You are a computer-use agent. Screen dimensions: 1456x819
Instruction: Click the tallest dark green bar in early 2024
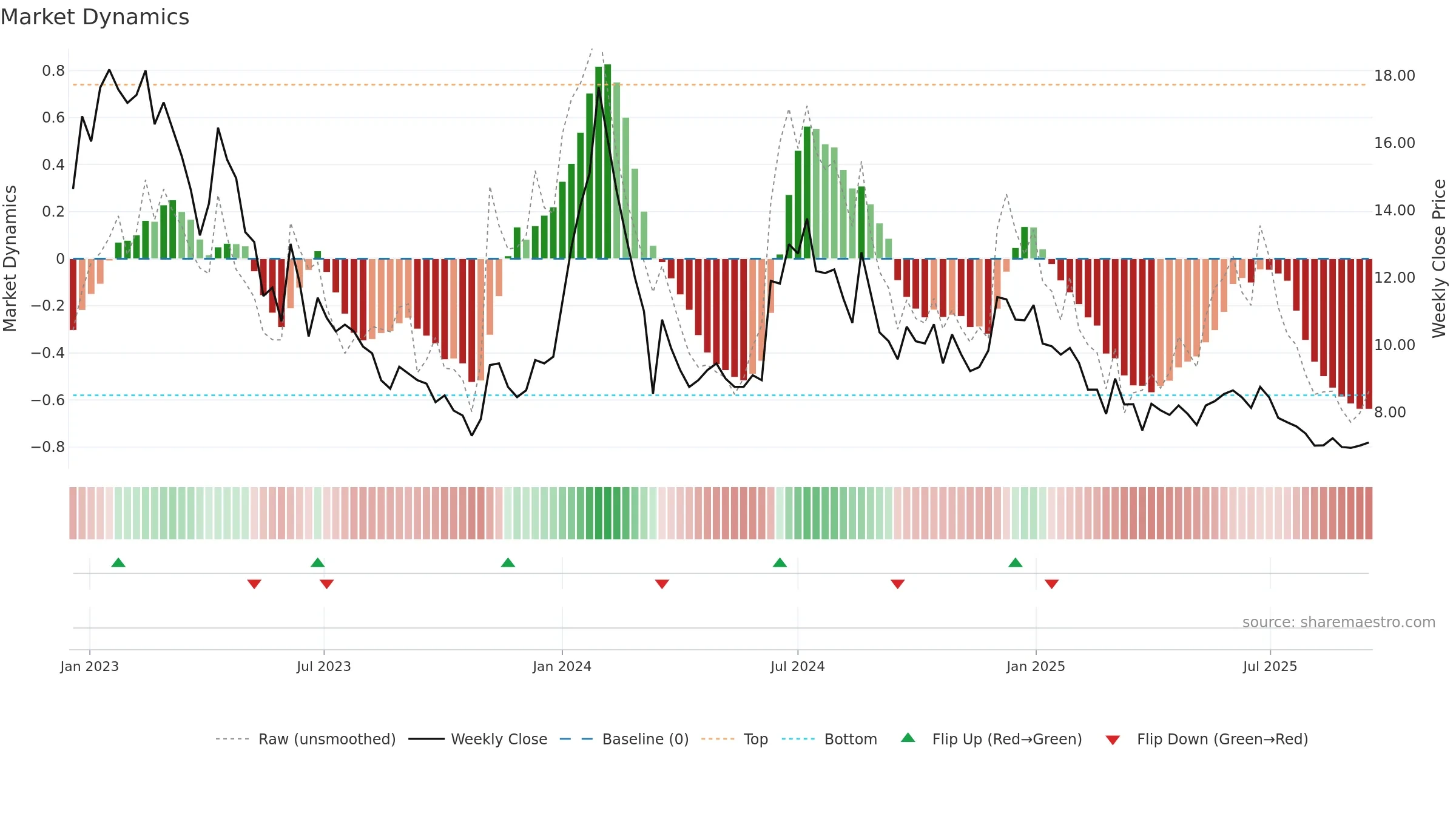click(607, 161)
